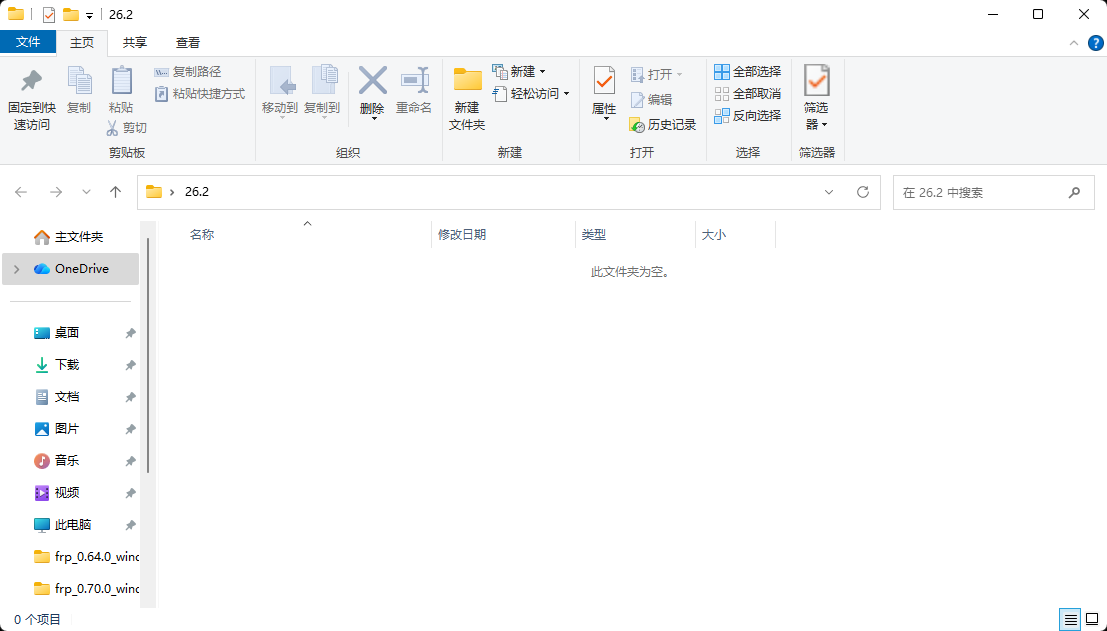Open the Copy to menu in Organize group
The image size is (1107, 631).
tap(323, 92)
